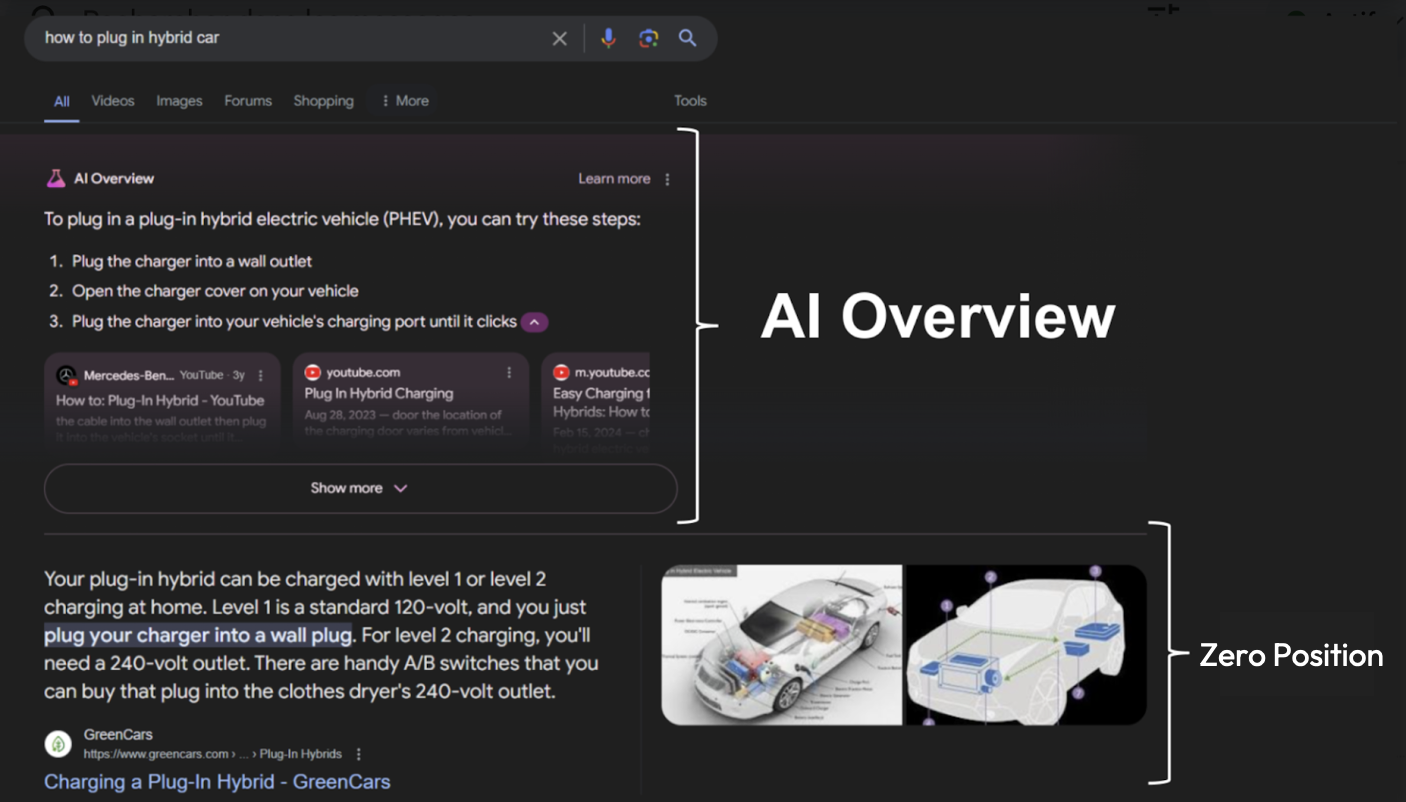Click the Mercedes-Benz channel logo icon
The image size is (1406, 802).
(67, 376)
